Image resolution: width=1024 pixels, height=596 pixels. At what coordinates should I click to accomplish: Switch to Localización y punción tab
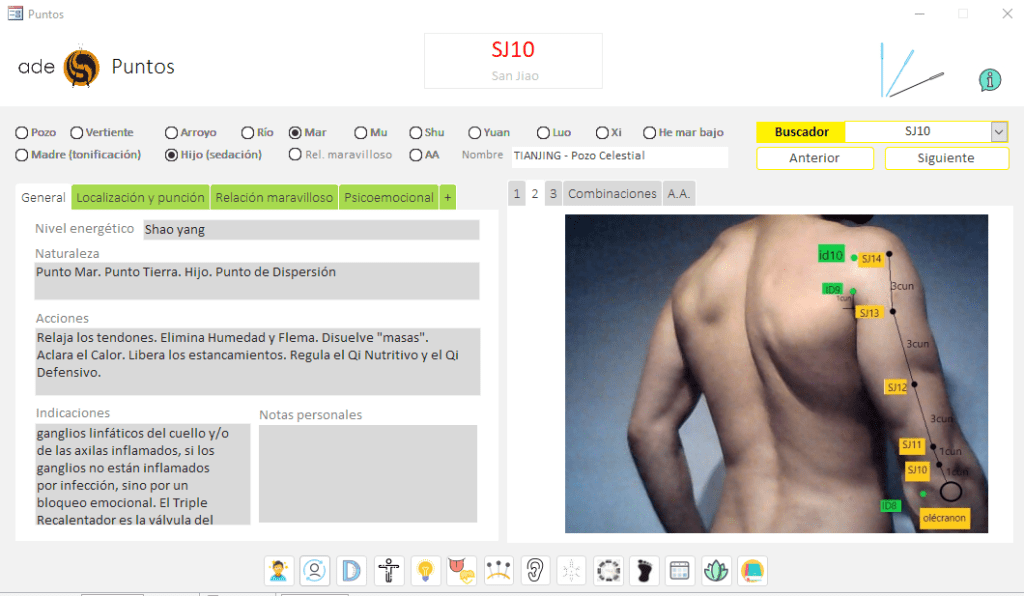140,198
